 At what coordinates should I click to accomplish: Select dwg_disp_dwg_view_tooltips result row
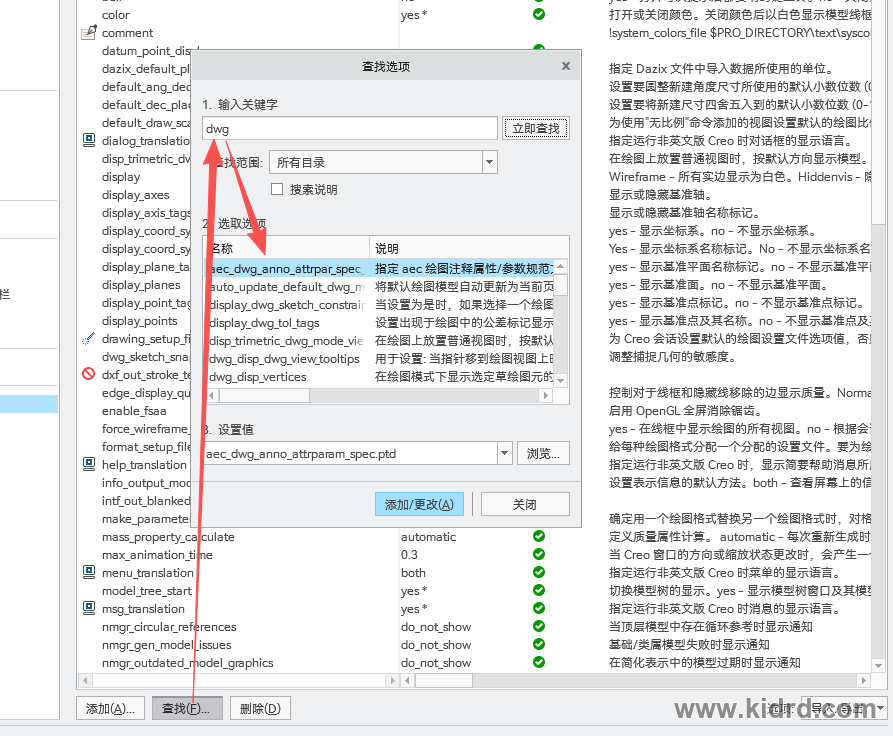click(379, 359)
